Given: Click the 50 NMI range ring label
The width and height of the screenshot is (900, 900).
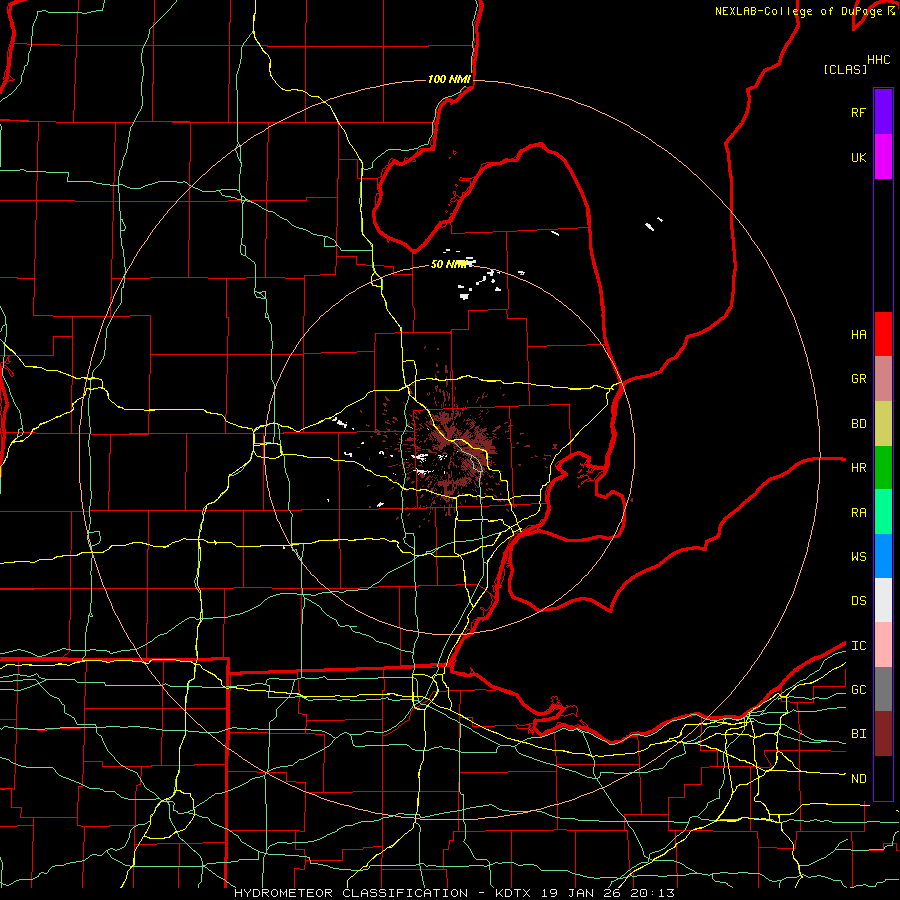Looking at the screenshot, I should [x=449, y=264].
